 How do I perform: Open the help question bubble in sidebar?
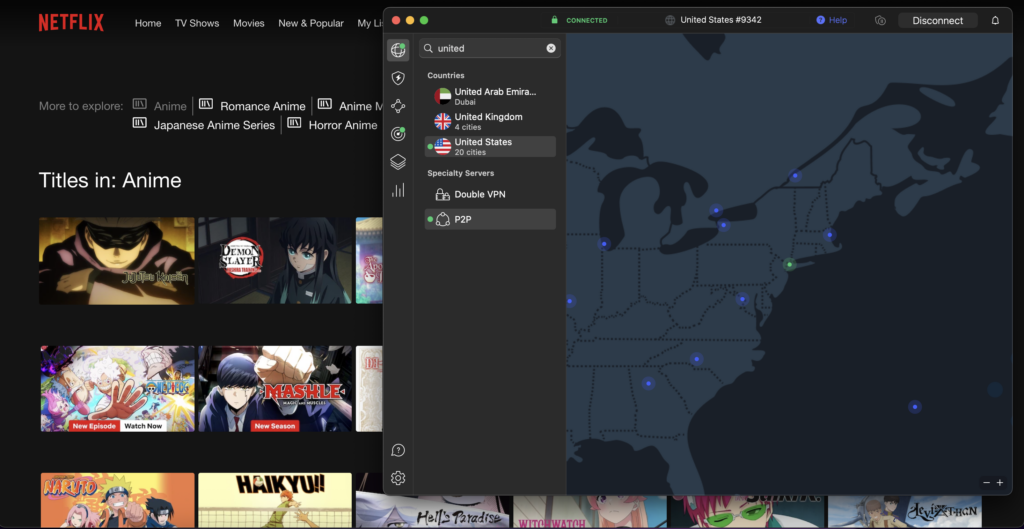pyautogui.click(x=398, y=450)
